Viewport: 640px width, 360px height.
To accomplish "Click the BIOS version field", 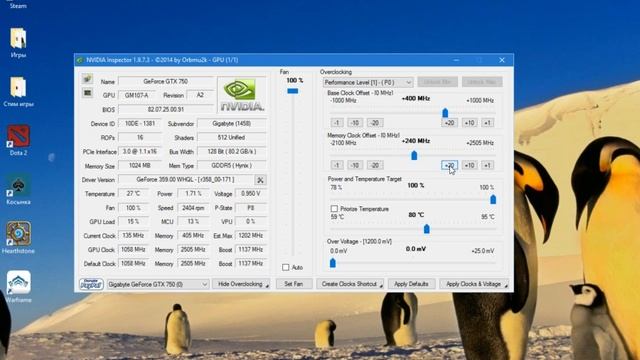I will click(x=166, y=109).
